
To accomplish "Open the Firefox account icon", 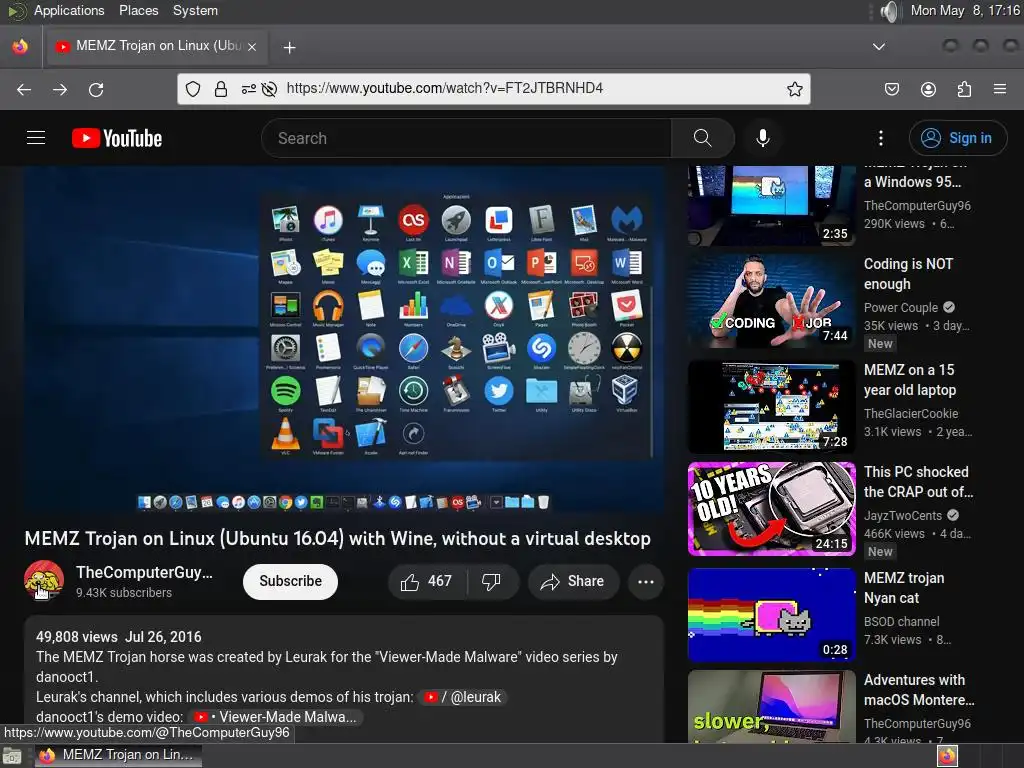I will [928, 89].
